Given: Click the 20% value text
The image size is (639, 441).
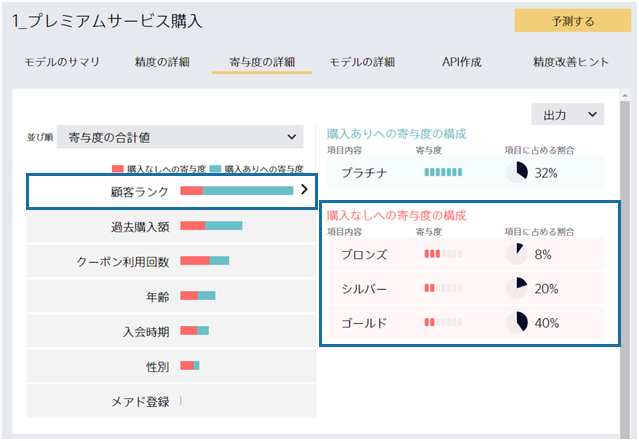Looking at the screenshot, I should (546, 289).
